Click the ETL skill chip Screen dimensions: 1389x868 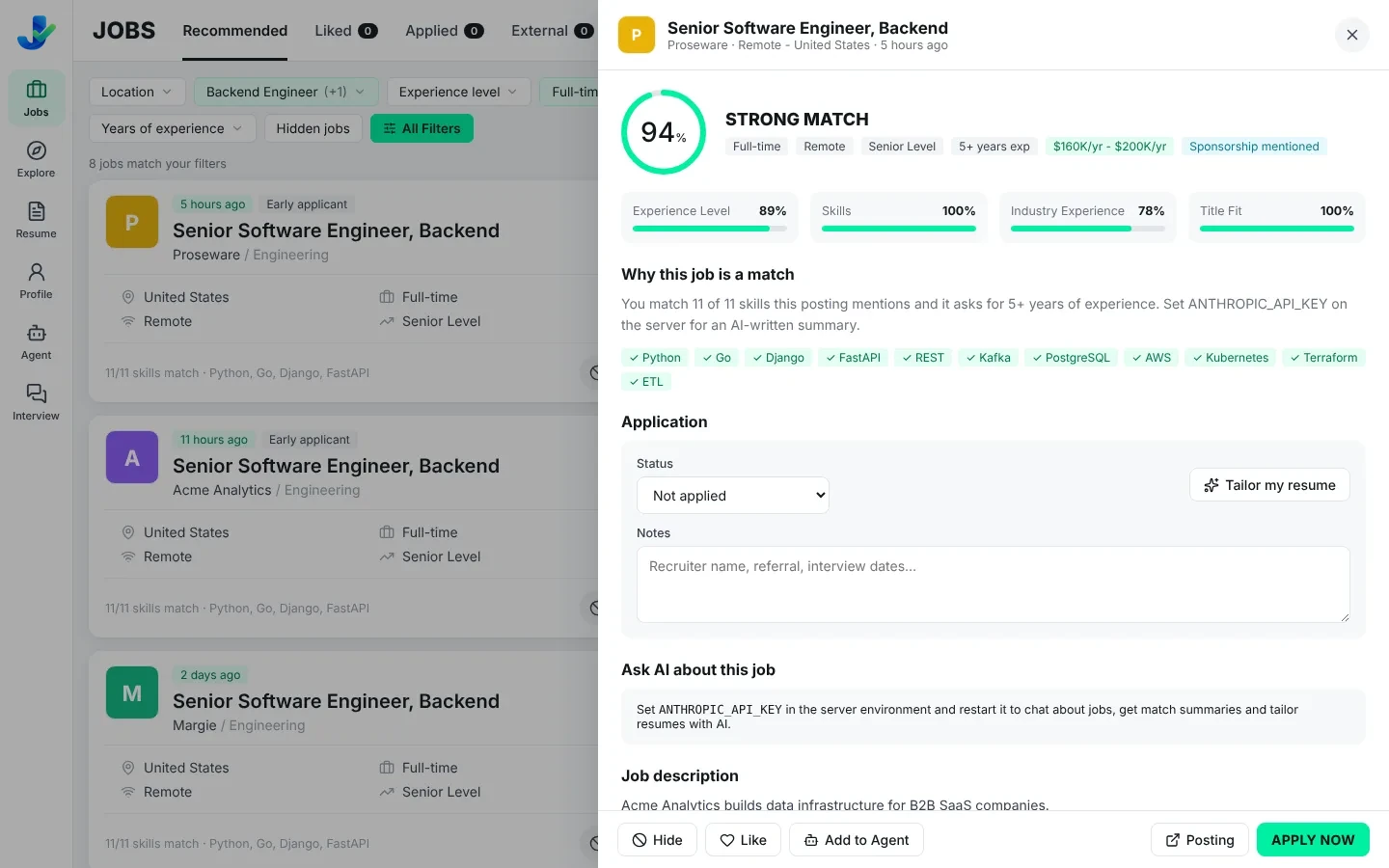coord(646,382)
